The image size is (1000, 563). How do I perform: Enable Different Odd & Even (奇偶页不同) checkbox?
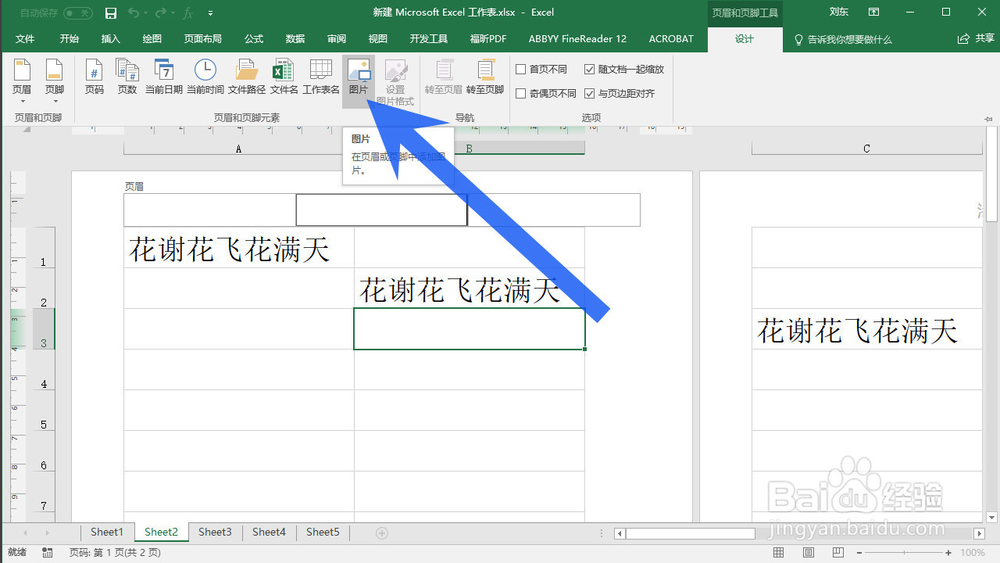(x=521, y=93)
